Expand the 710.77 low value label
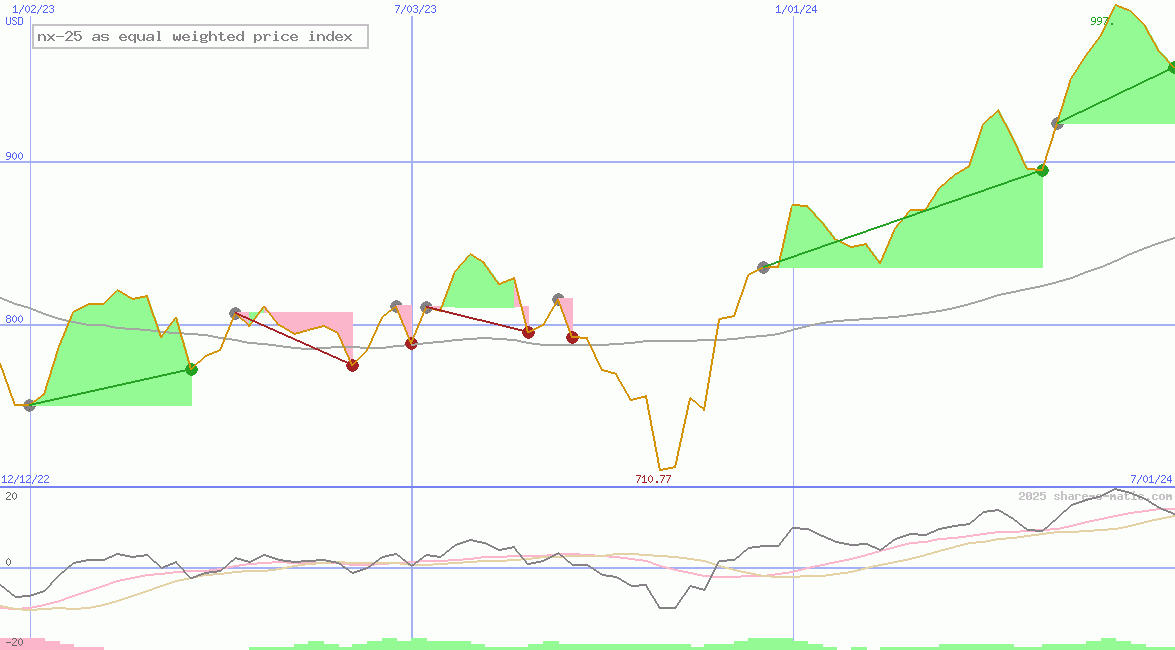Screen dimensions: 1175x650 tap(654, 479)
